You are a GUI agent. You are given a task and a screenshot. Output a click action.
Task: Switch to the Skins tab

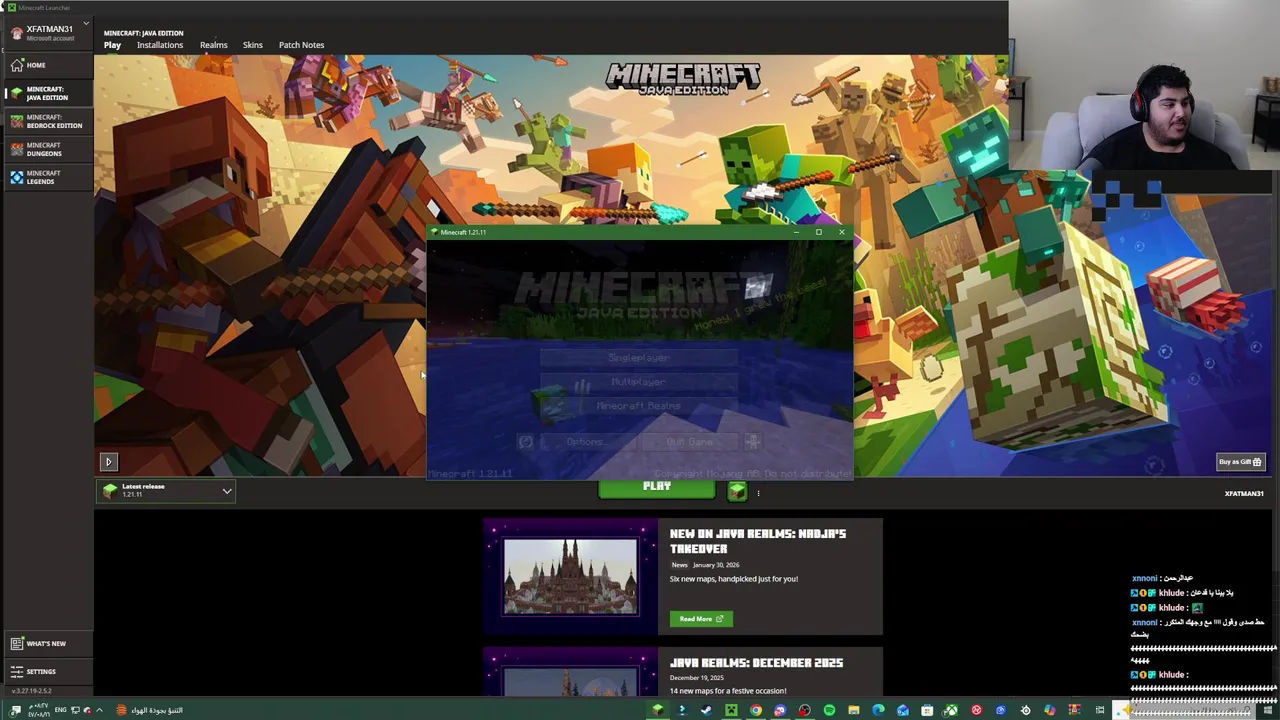[252, 45]
